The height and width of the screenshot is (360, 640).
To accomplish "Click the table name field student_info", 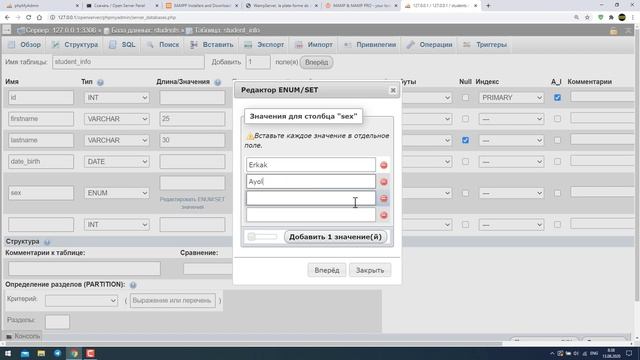I will tap(128, 62).
